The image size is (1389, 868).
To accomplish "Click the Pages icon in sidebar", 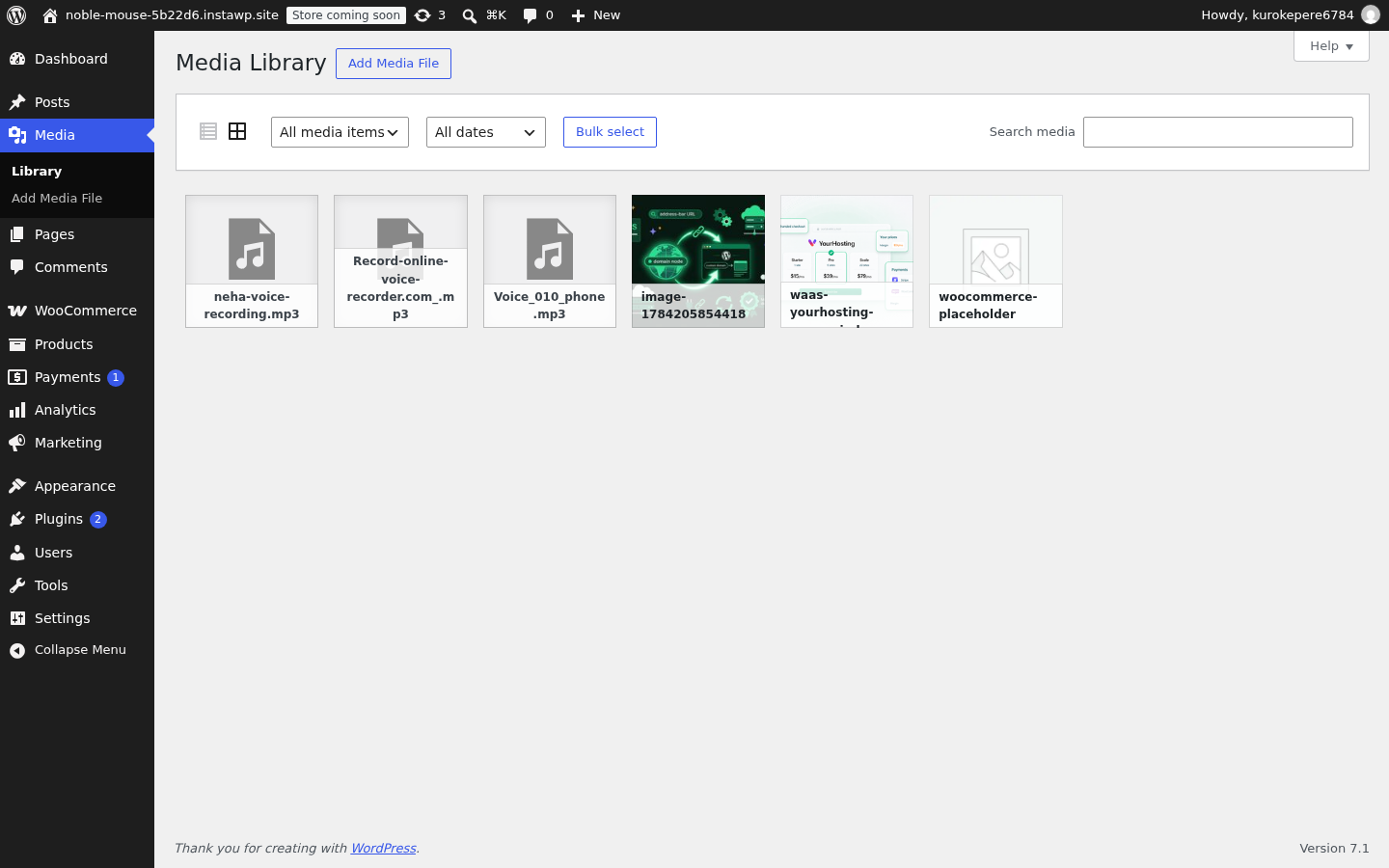I will click(17, 234).
